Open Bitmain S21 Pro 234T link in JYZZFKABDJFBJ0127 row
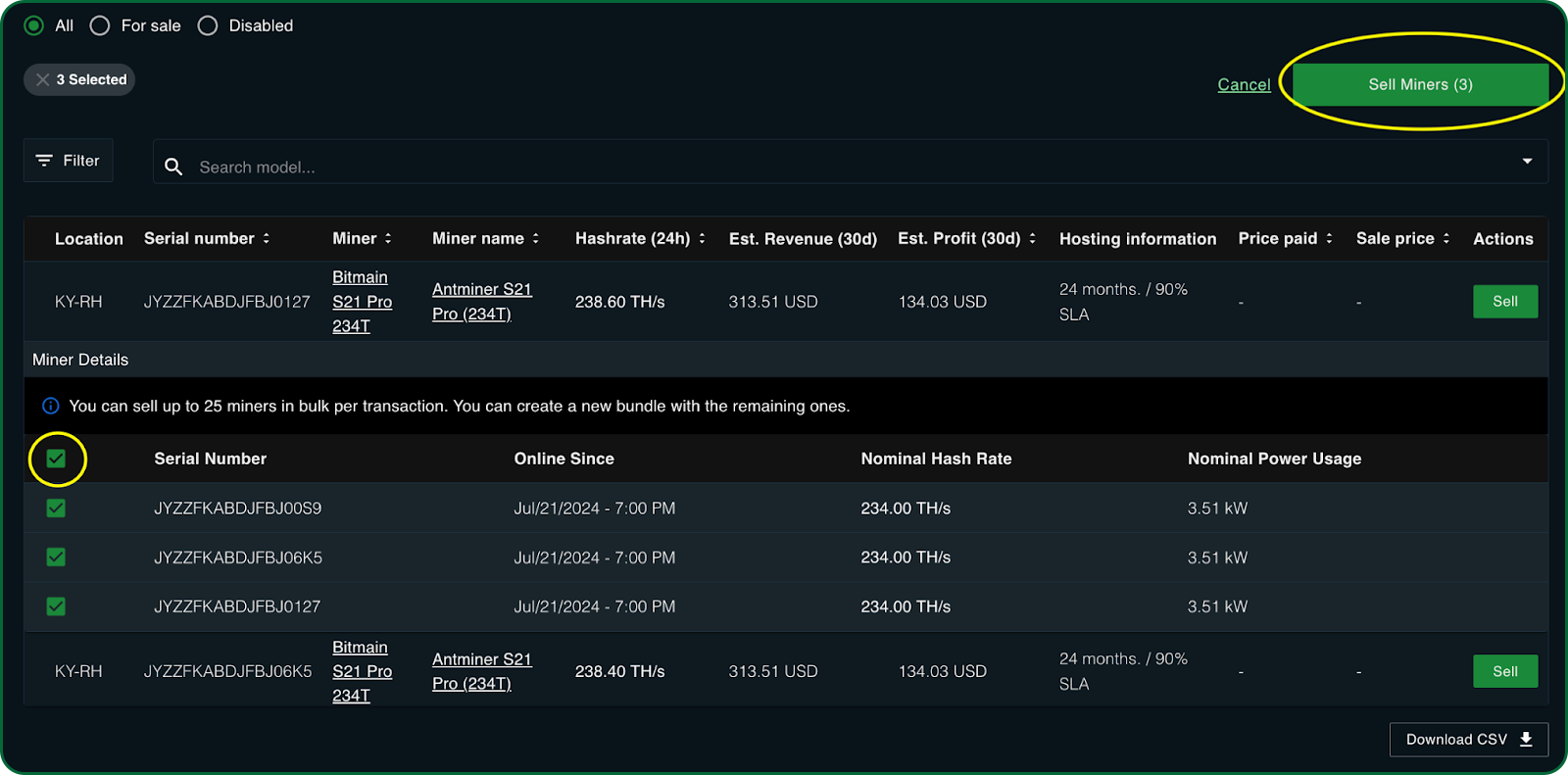Viewport: 1568px width, 775px height. (x=362, y=302)
